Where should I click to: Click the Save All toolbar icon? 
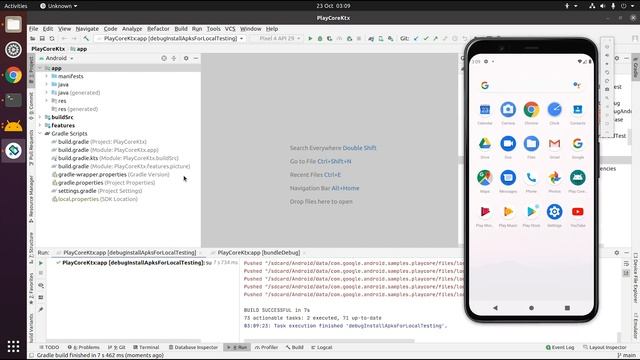pyautogui.click(x=42, y=38)
